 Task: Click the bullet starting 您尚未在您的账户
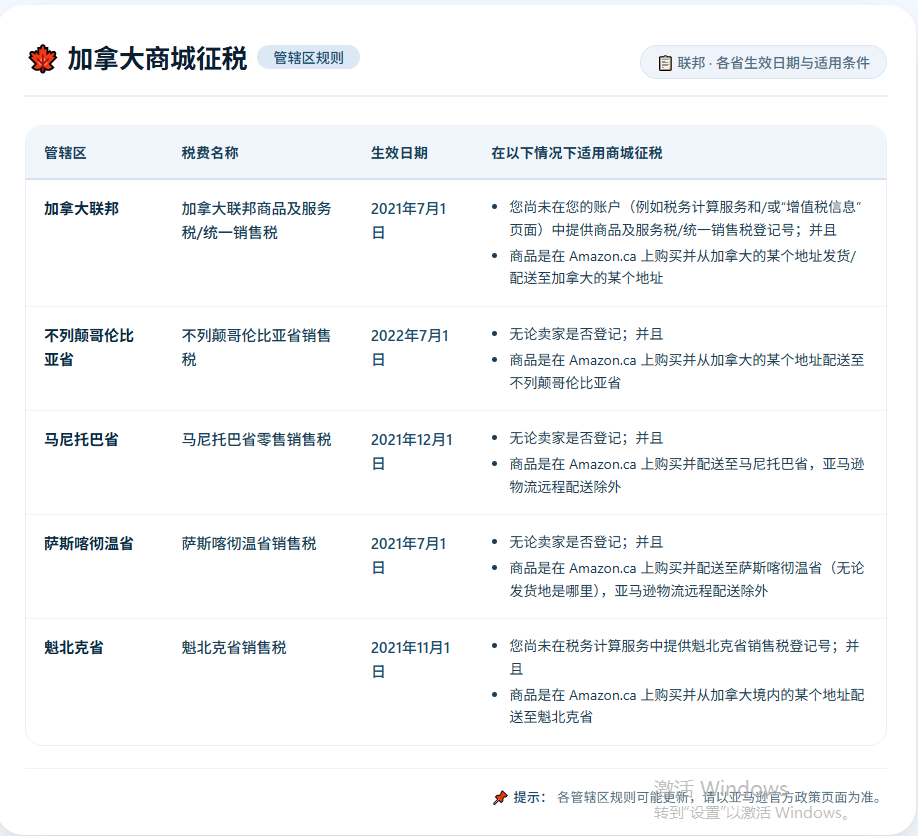coord(685,218)
